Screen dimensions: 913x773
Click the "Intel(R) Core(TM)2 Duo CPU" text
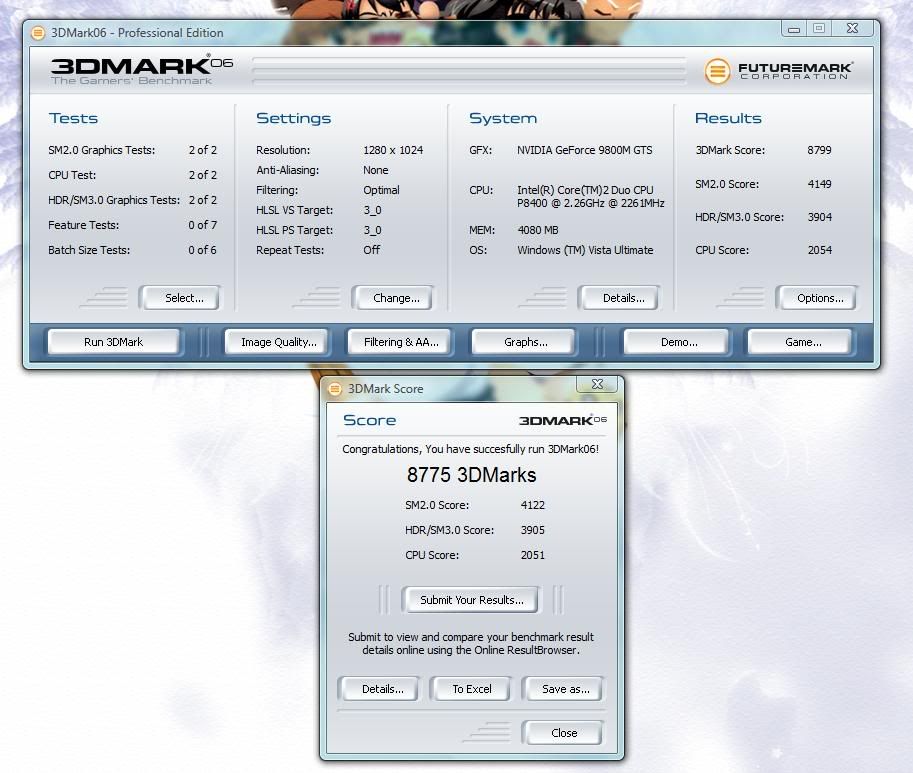585,190
